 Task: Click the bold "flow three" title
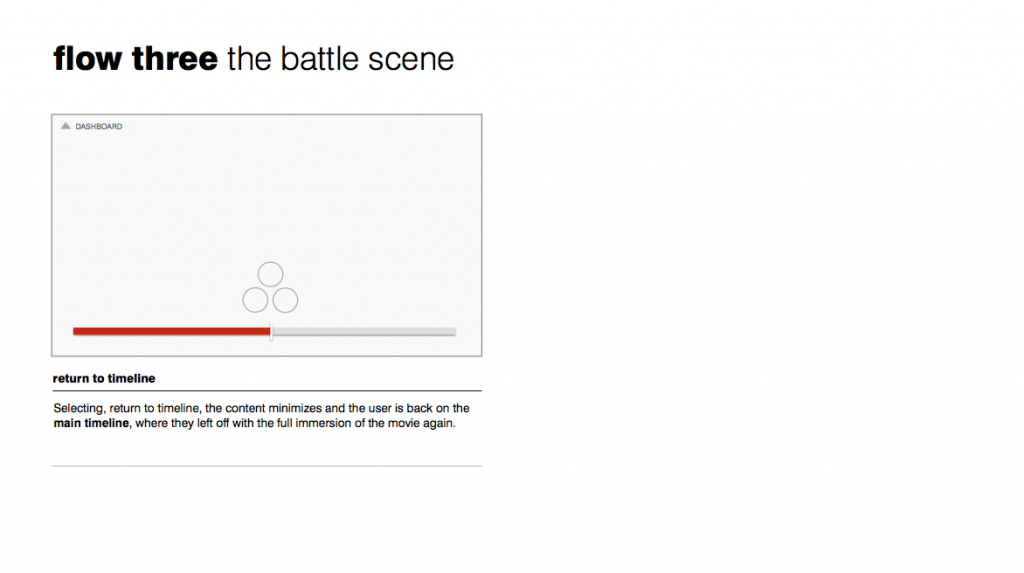point(135,59)
